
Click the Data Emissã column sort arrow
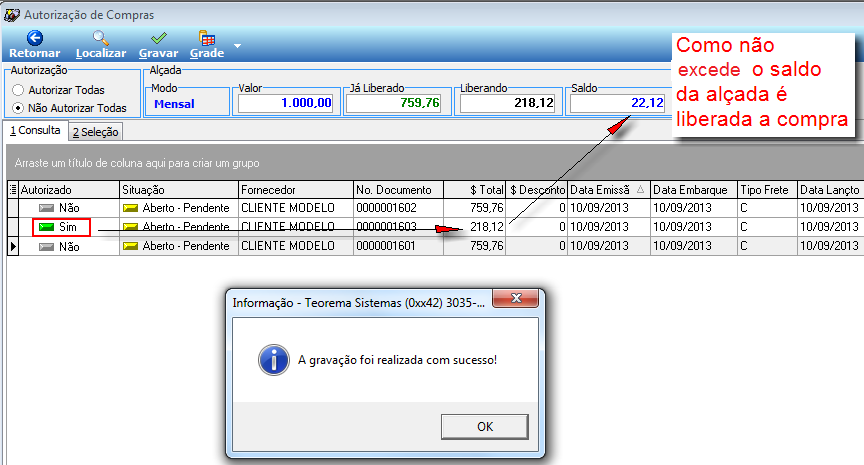[640, 189]
